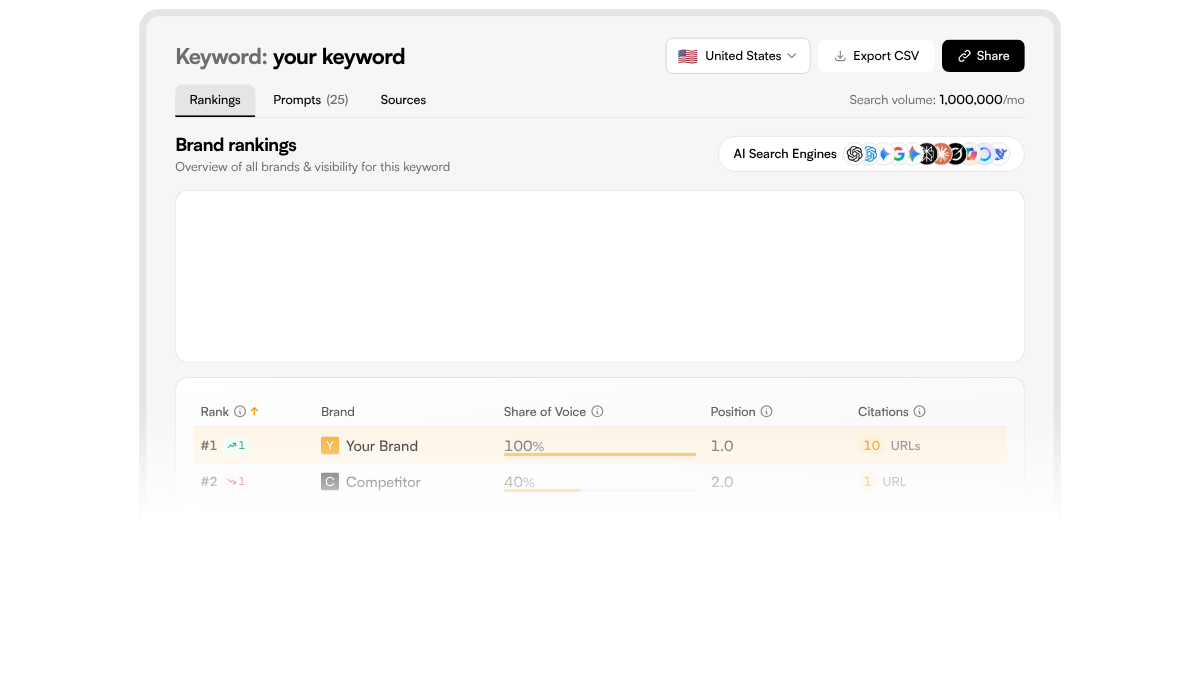Click the light blue ring engine icon
This screenshot has height=675, width=1200.
click(x=985, y=154)
